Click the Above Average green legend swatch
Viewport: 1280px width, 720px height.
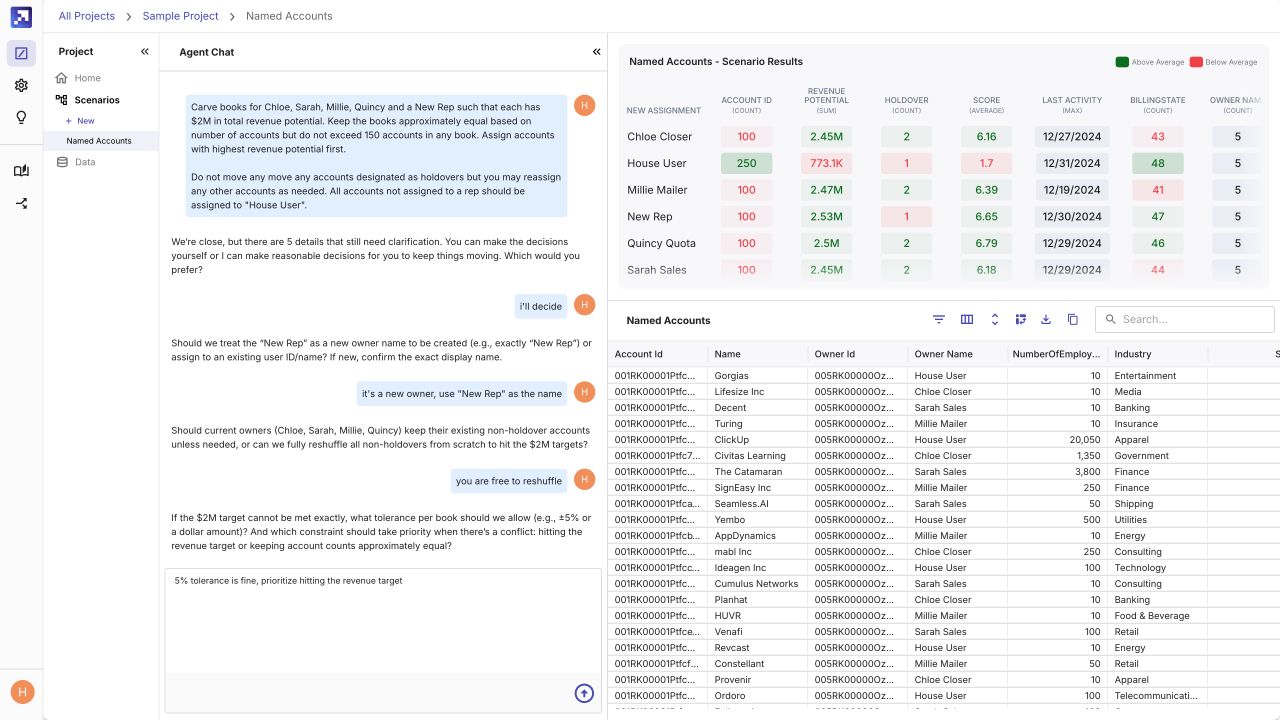point(1122,62)
